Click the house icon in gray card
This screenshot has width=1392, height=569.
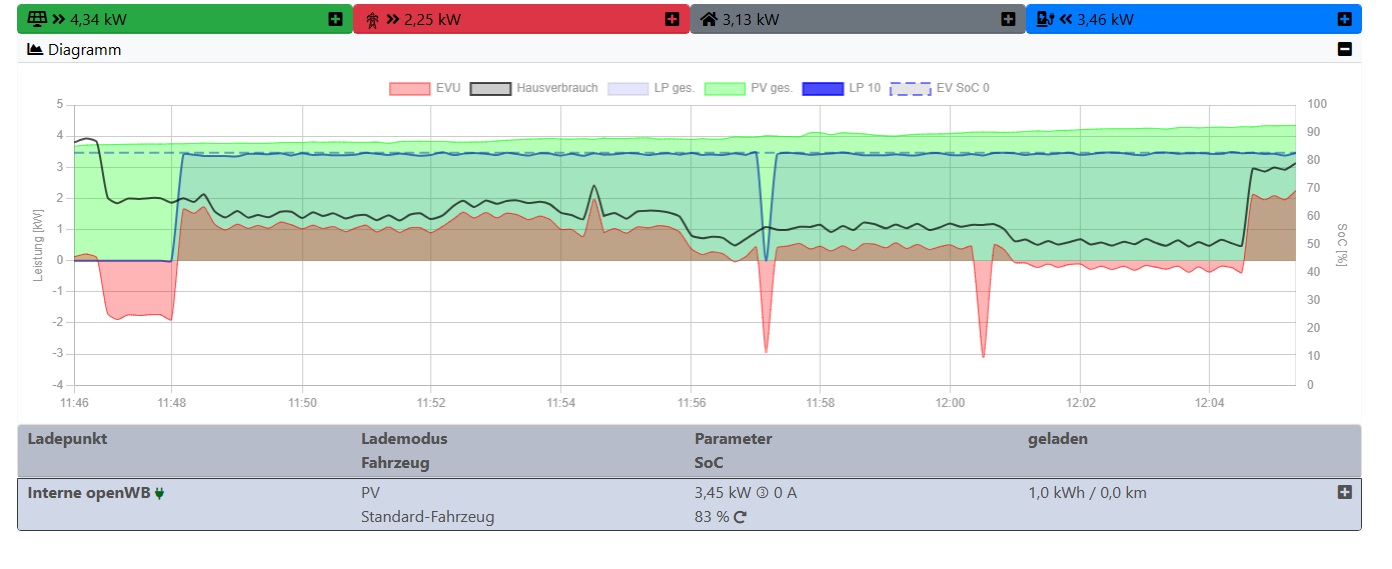pyautogui.click(x=709, y=19)
